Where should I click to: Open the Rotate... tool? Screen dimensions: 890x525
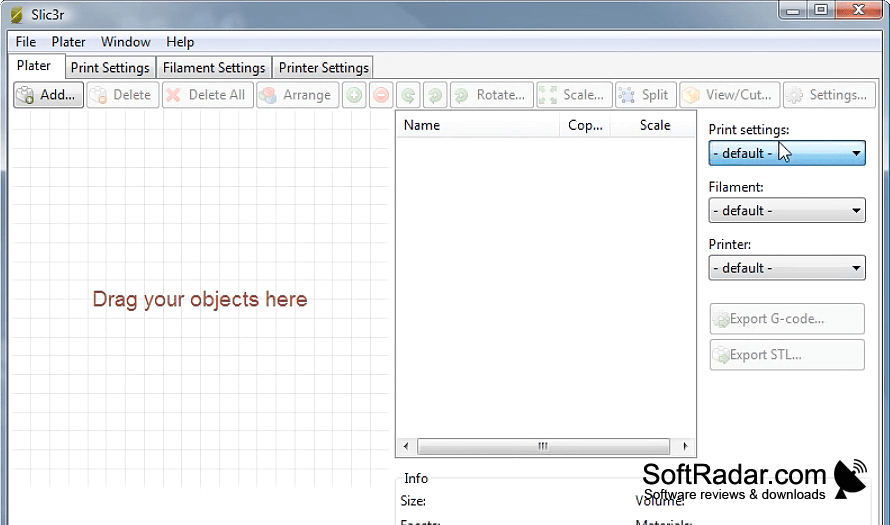coord(492,95)
